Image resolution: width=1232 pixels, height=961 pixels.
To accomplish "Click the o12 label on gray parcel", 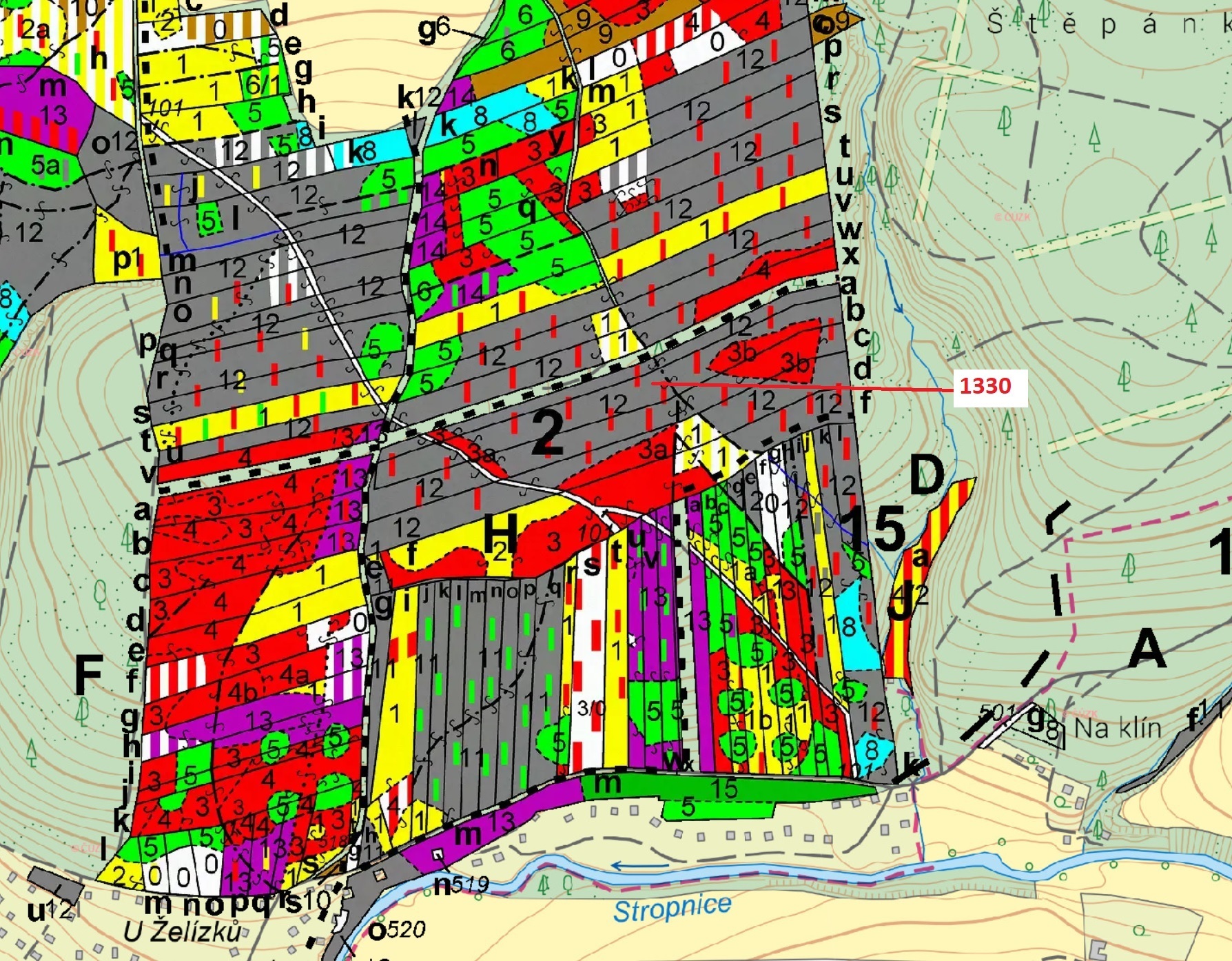I will [x=114, y=143].
